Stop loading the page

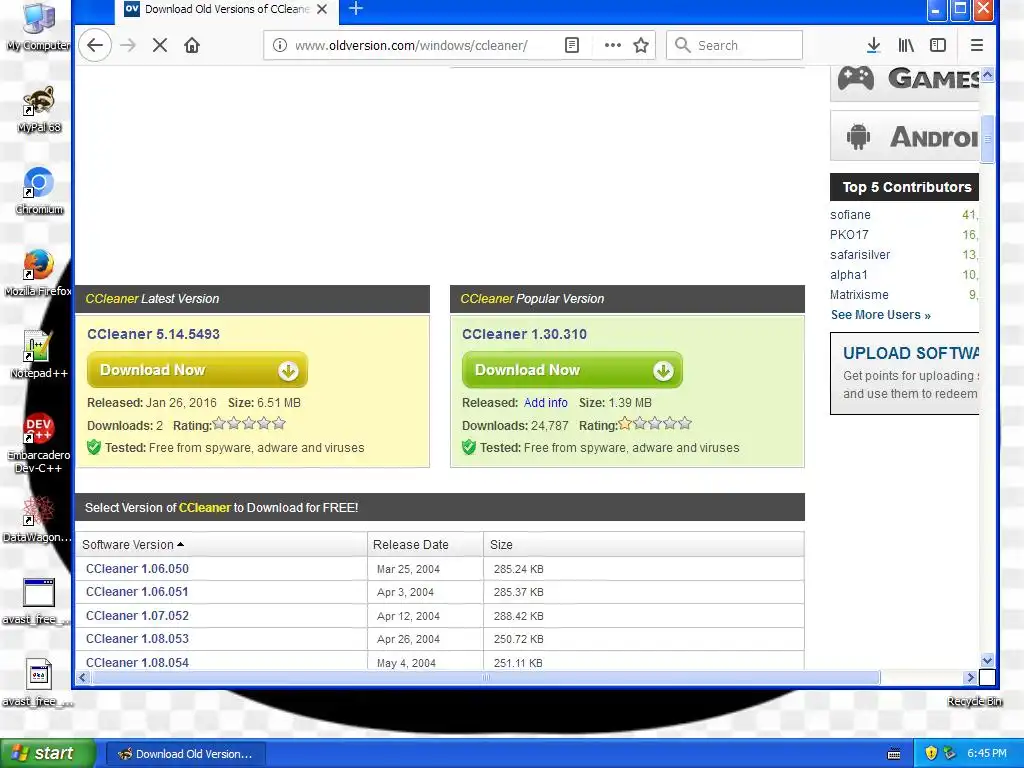pyautogui.click(x=160, y=45)
